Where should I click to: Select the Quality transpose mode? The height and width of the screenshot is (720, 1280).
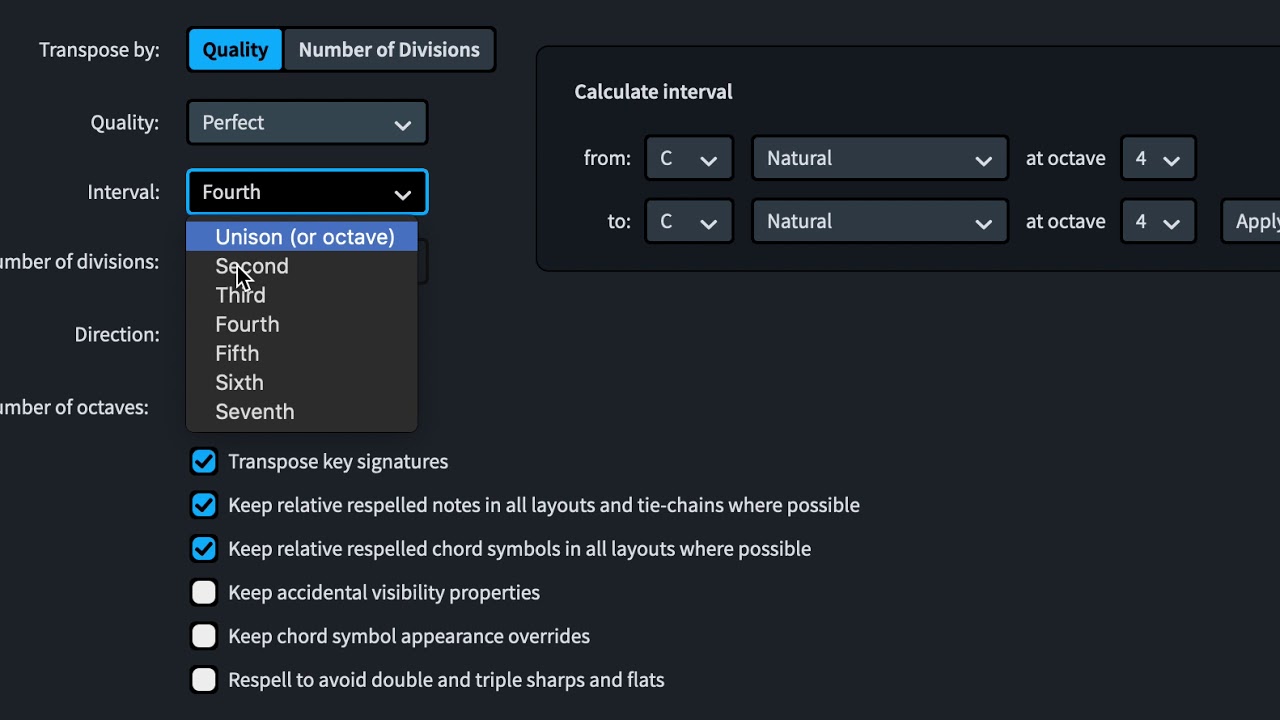coord(235,50)
